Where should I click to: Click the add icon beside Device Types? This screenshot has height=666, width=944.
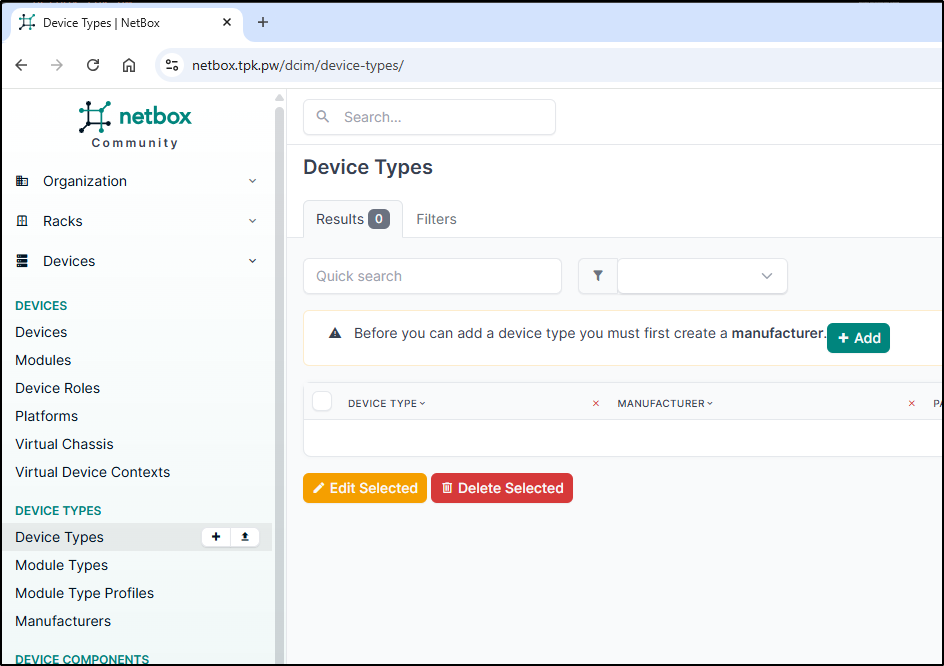tap(216, 537)
